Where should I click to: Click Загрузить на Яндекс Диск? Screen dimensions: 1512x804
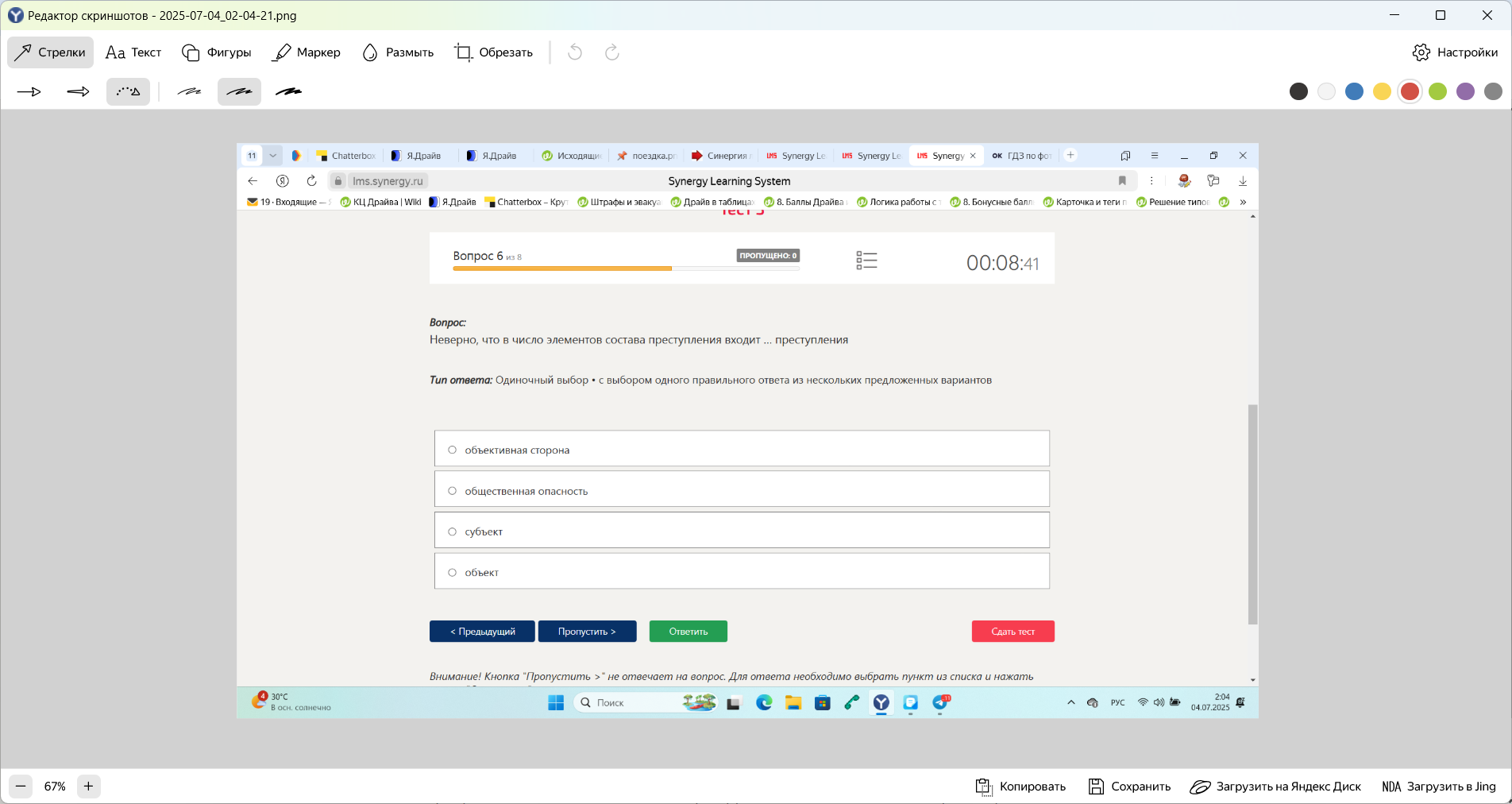point(1275,787)
